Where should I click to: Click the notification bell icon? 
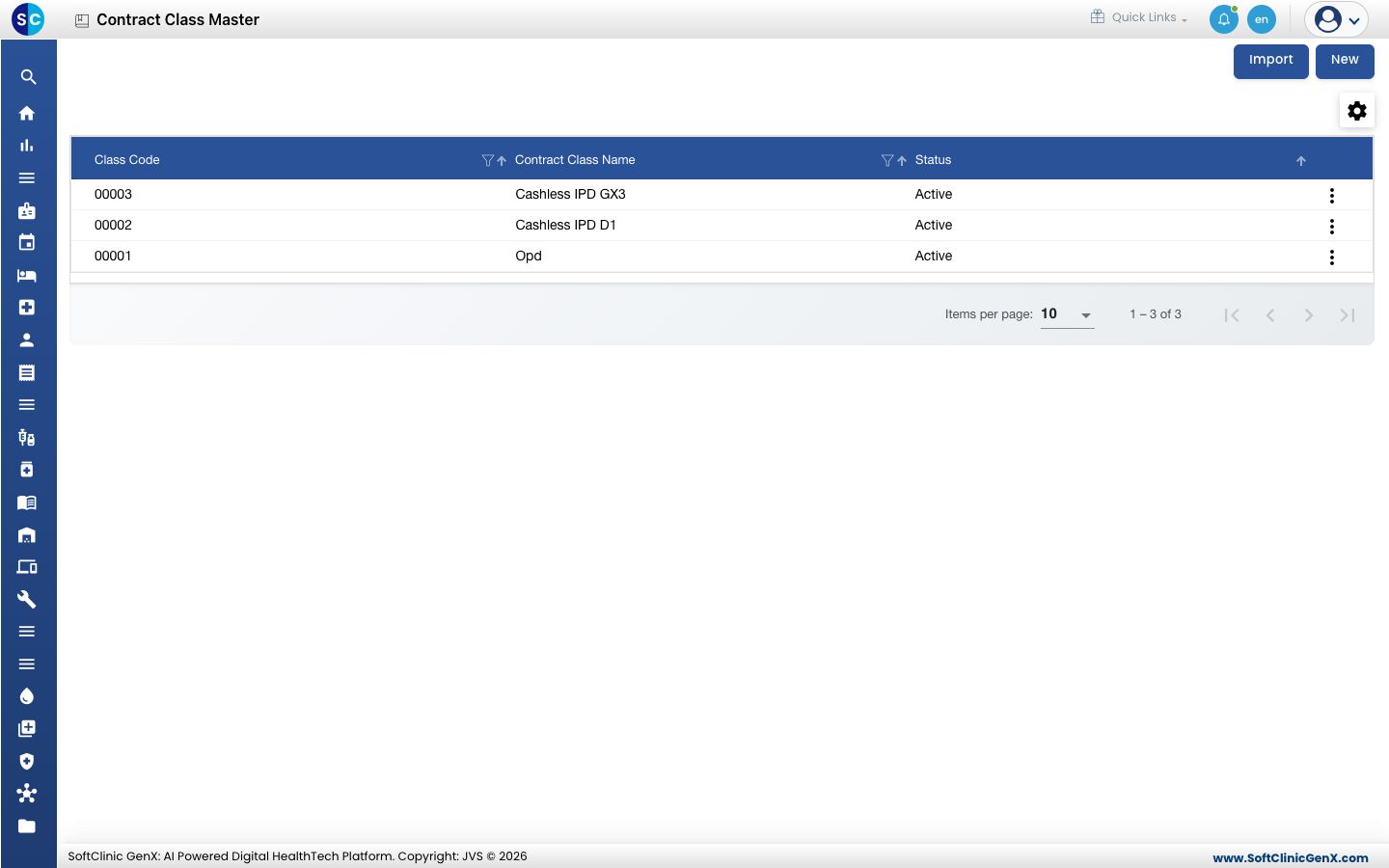pos(1224,19)
